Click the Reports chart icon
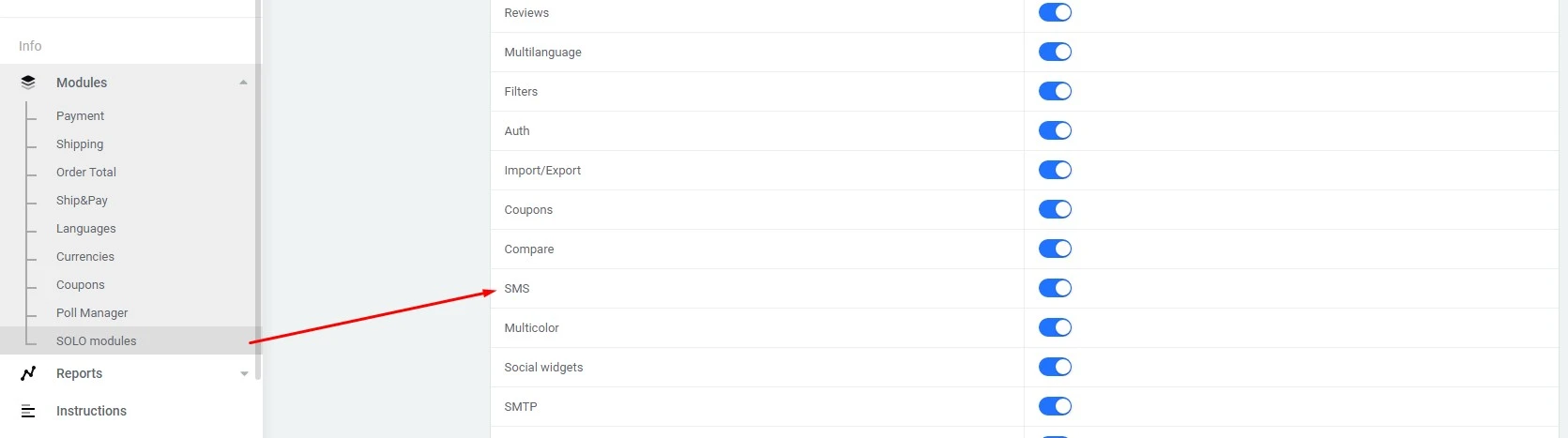The width and height of the screenshot is (1568, 438). point(28,373)
